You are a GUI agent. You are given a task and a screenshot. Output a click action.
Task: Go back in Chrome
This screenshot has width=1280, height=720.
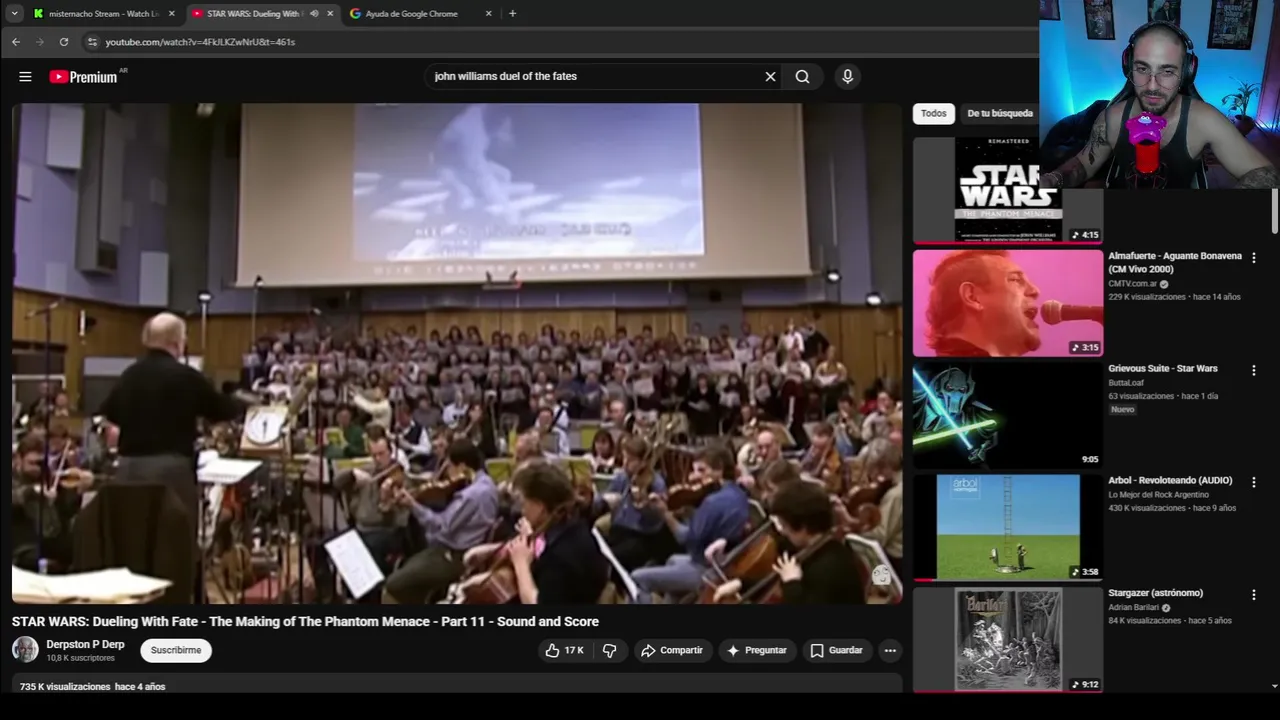click(15, 42)
